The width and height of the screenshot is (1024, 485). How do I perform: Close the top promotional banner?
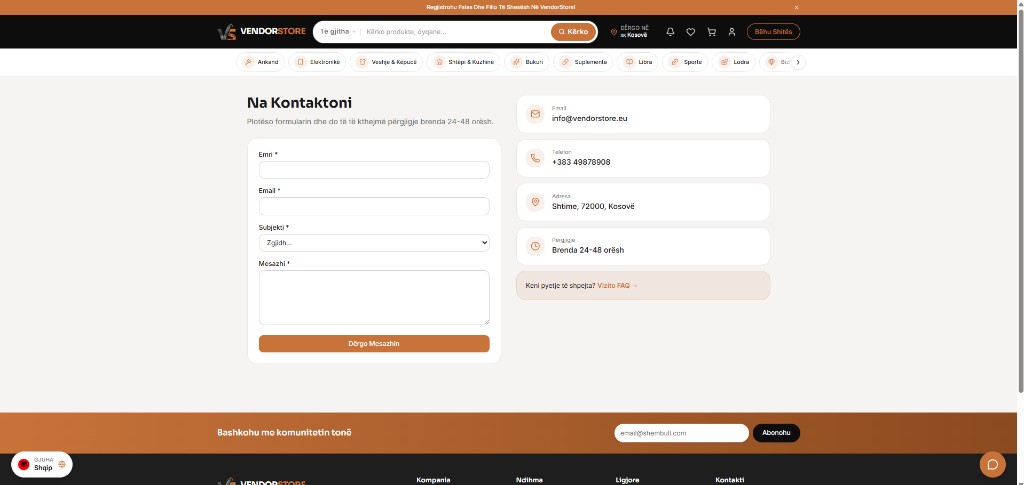point(796,7)
